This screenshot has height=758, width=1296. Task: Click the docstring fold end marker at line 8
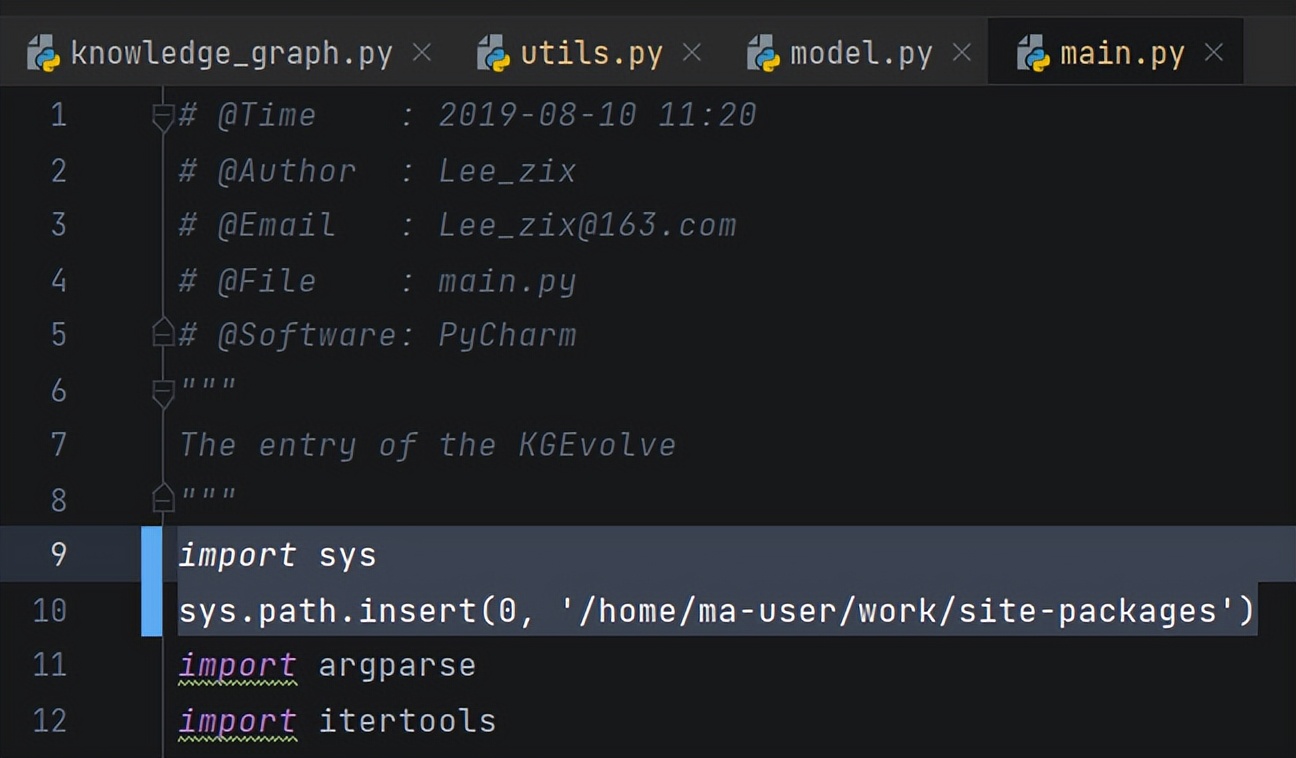(x=163, y=497)
